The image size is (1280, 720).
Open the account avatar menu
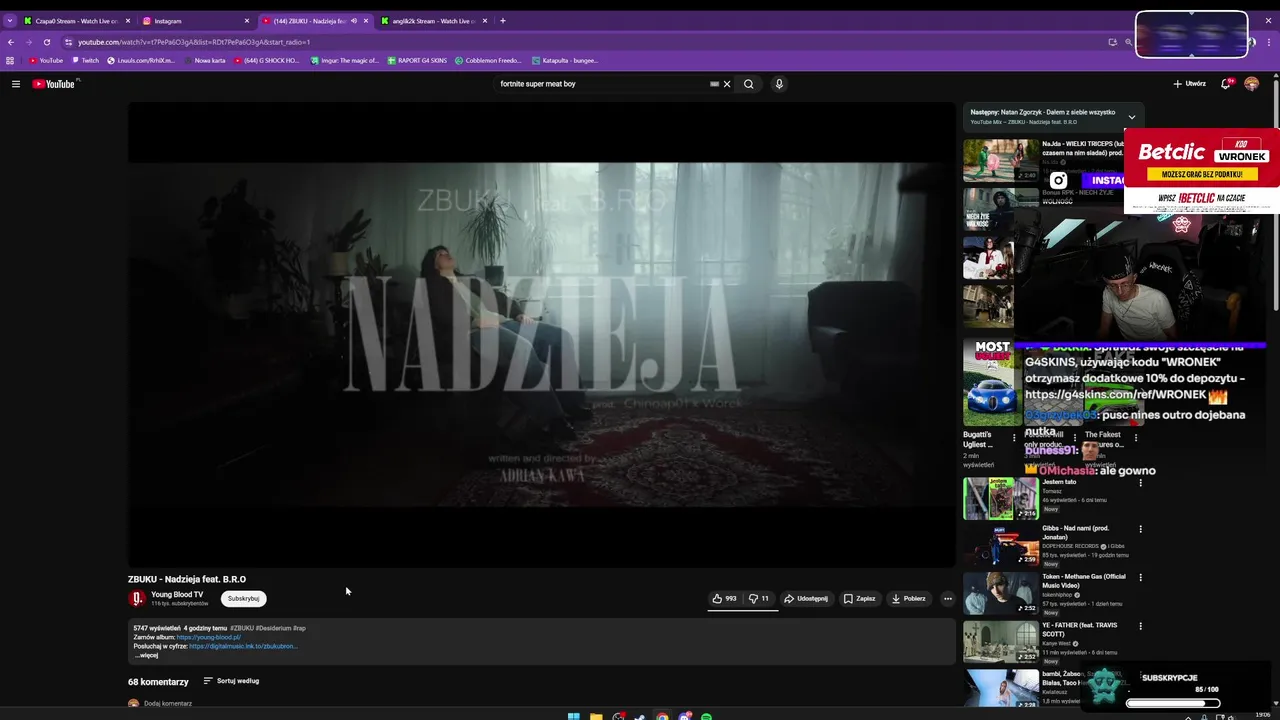click(1251, 84)
